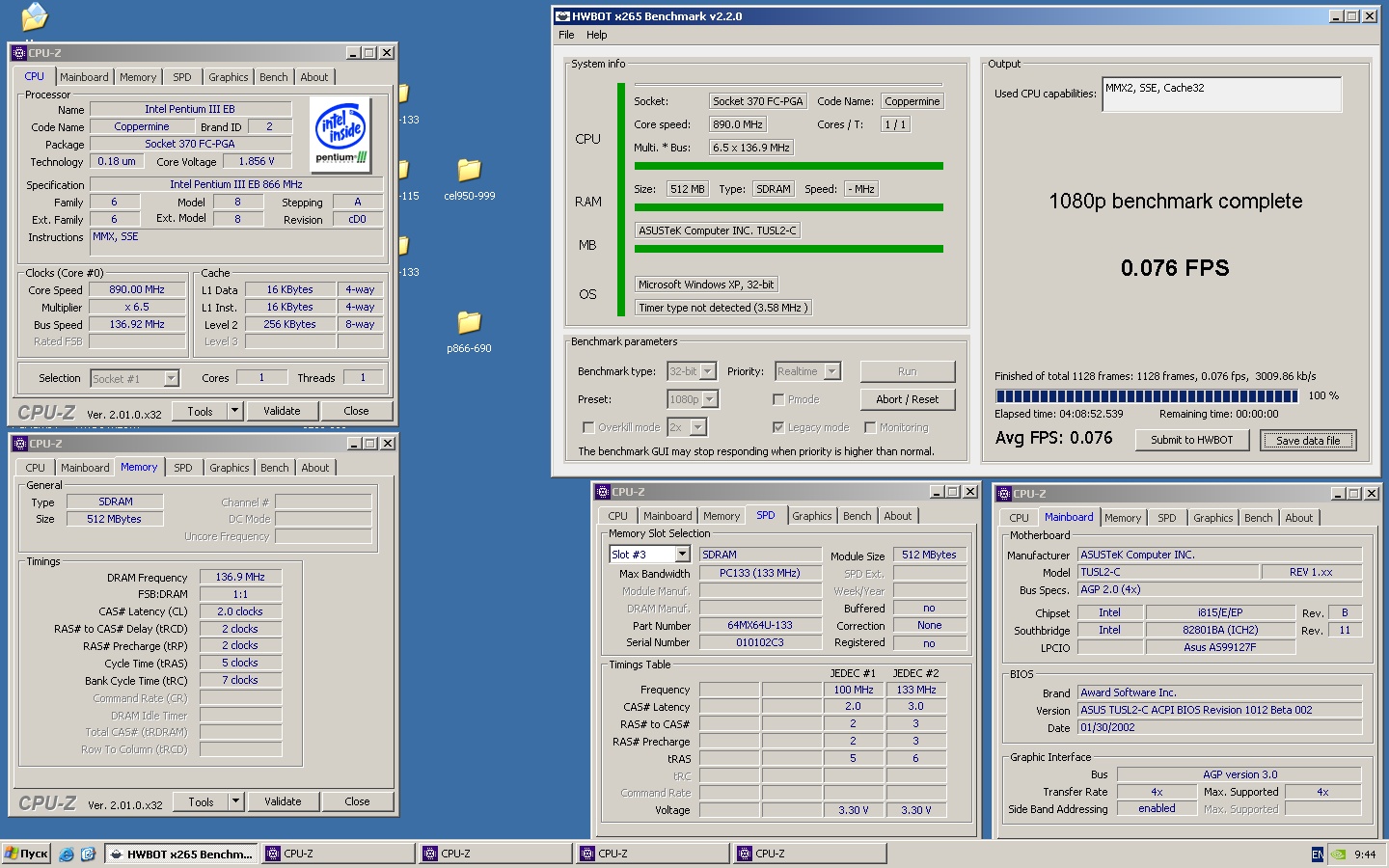Switch to the Mainboard tab in CPU-Z CPU window
1389x868 pixels.
point(84,77)
